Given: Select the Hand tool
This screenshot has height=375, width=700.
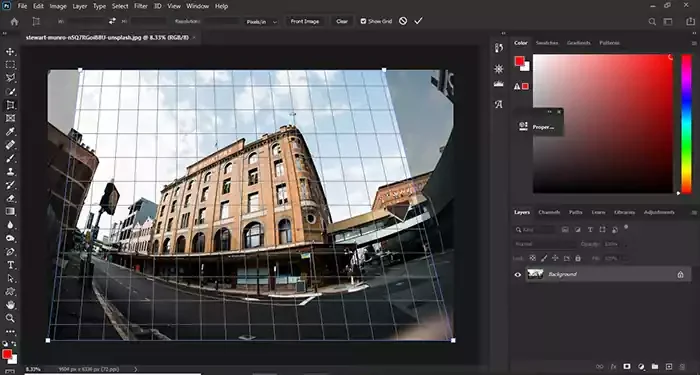Looking at the screenshot, I should [x=10, y=305].
